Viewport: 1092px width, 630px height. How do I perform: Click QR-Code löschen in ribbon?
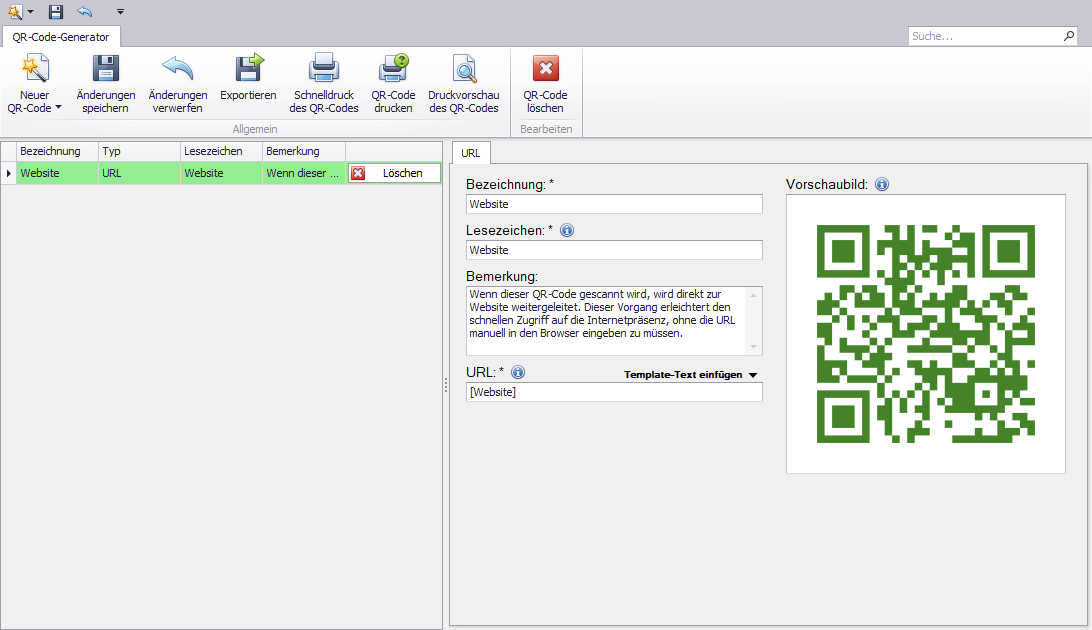click(545, 83)
